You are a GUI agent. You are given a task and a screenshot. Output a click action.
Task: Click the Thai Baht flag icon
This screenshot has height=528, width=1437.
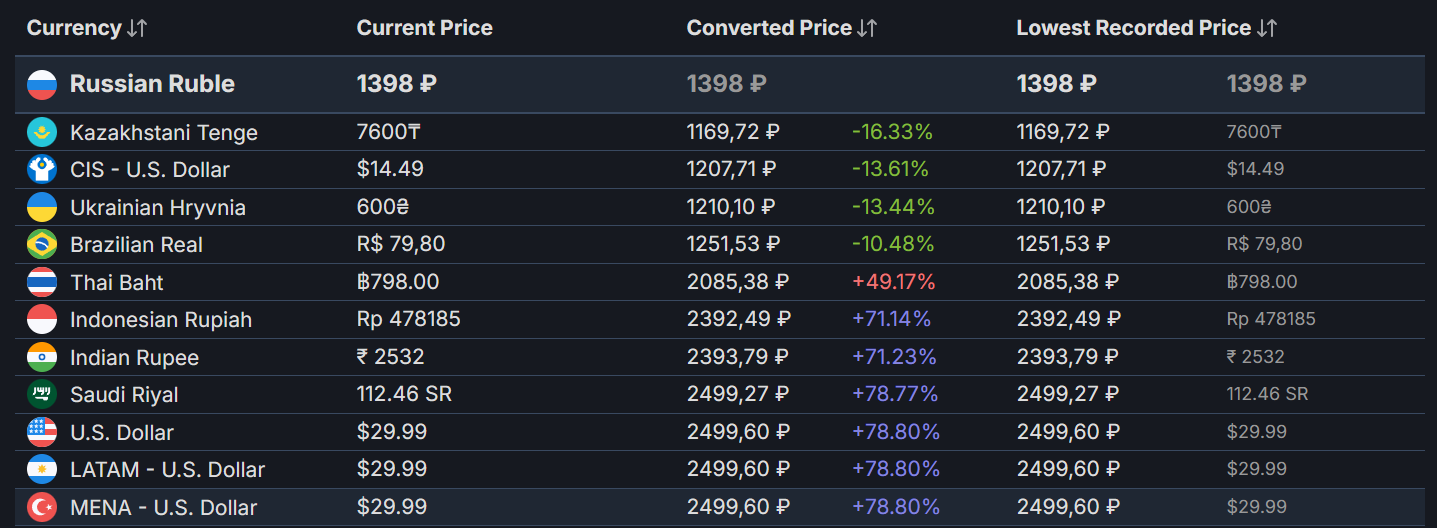tap(42, 282)
